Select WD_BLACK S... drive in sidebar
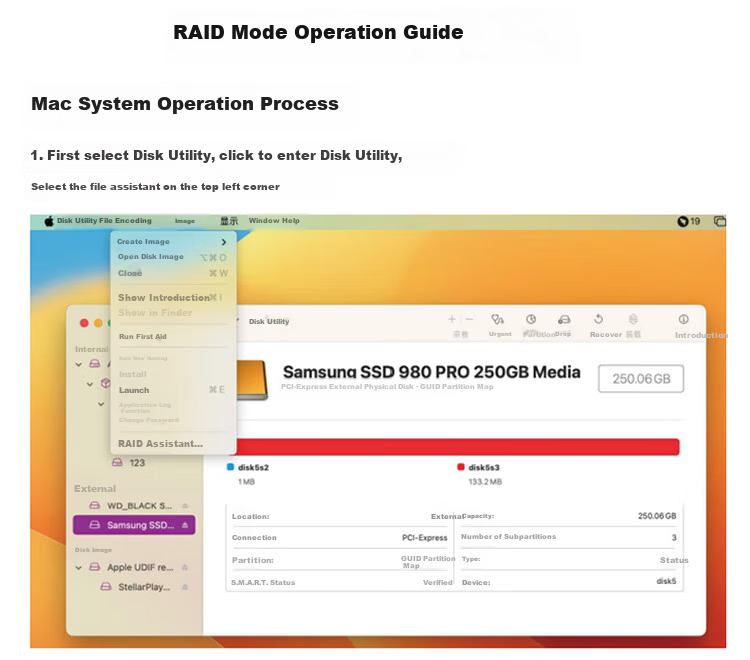This screenshot has height=660, width=750. tap(134, 506)
